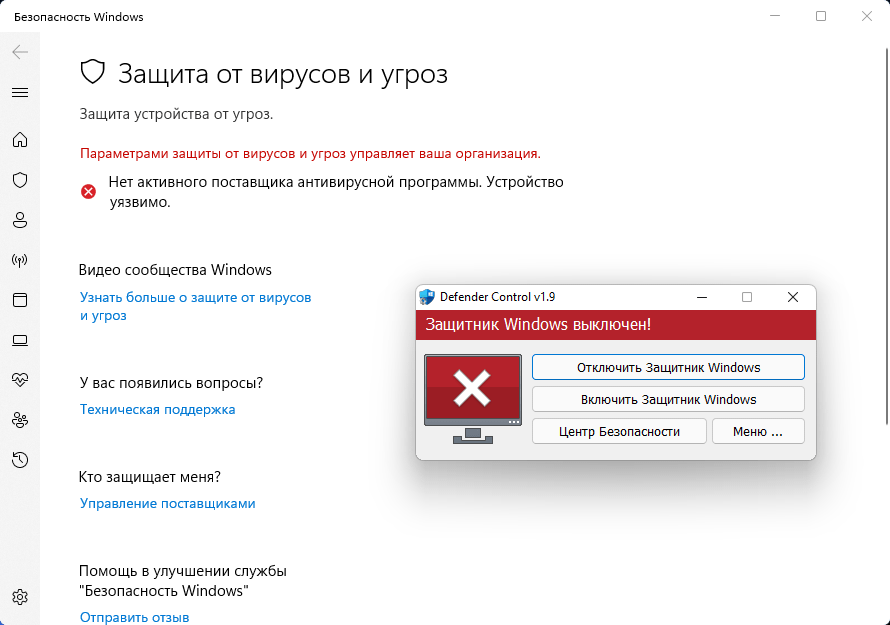
Task: Click 'Защита от вирусов и угроз' heading
Action: (x=283, y=74)
